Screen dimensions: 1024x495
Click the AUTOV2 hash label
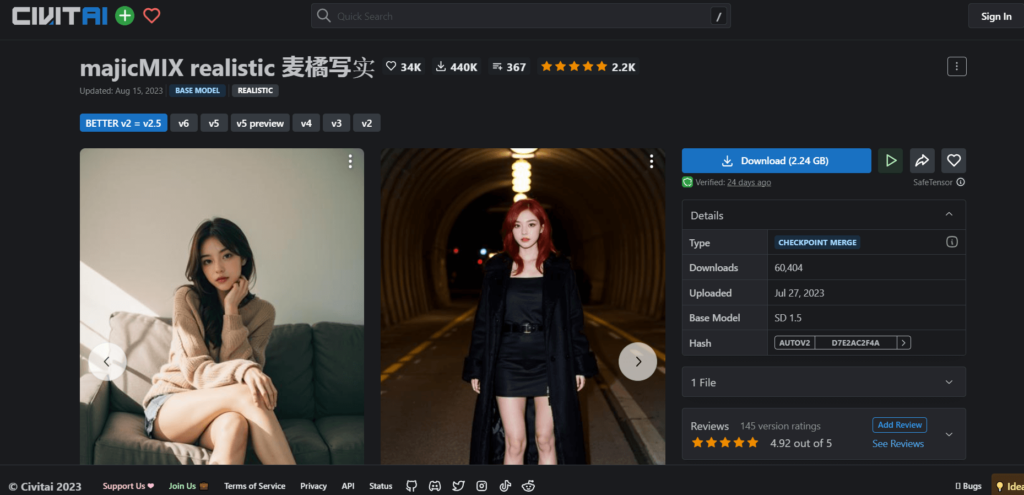pyautogui.click(x=795, y=343)
